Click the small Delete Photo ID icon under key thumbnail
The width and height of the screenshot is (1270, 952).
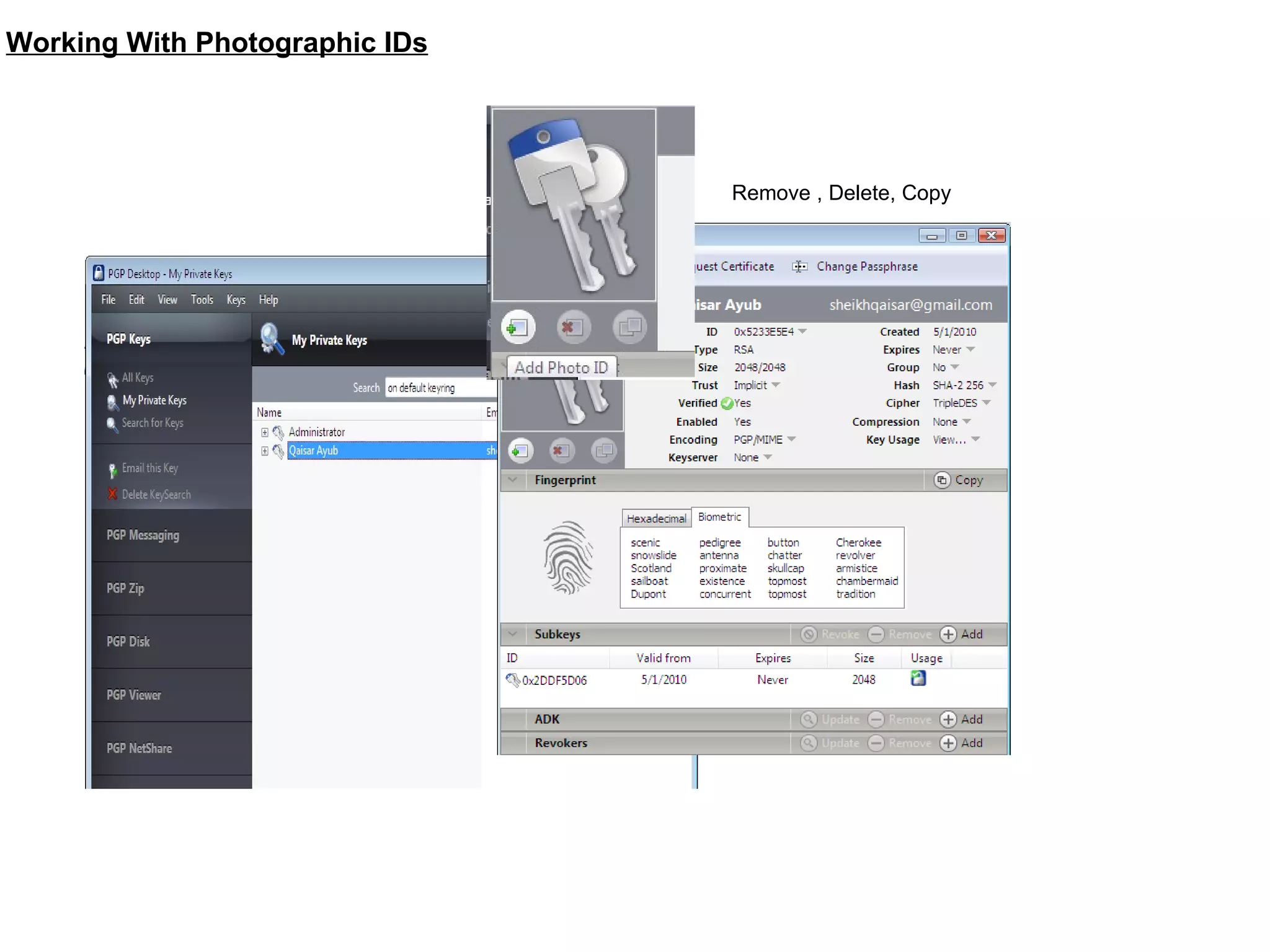click(562, 451)
